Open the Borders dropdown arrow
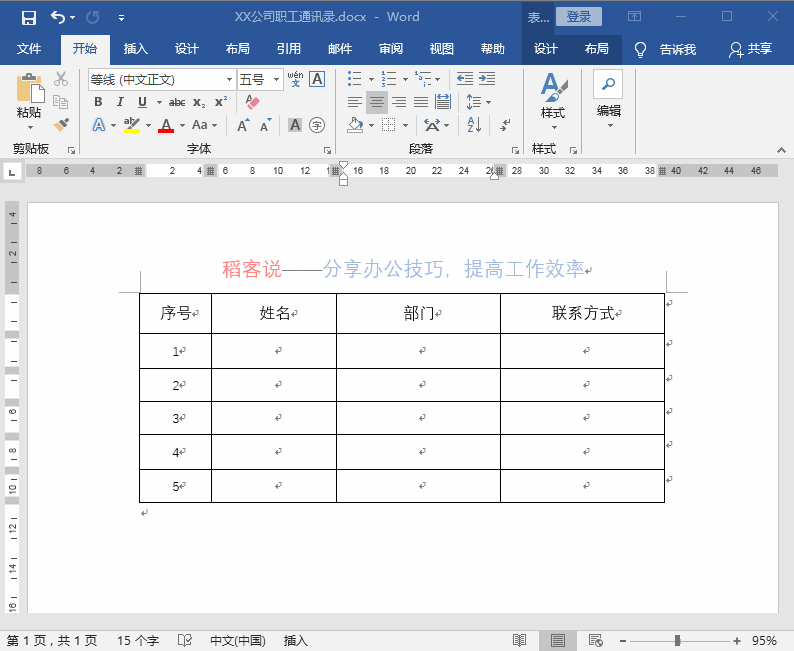The width and height of the screenshot is (794, 651). [x=405, y=125]
